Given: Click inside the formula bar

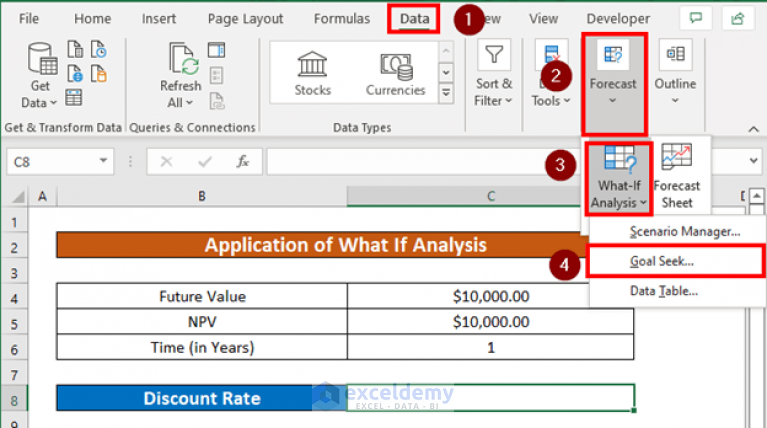Looking at the screenshot, I should [421, 161].
